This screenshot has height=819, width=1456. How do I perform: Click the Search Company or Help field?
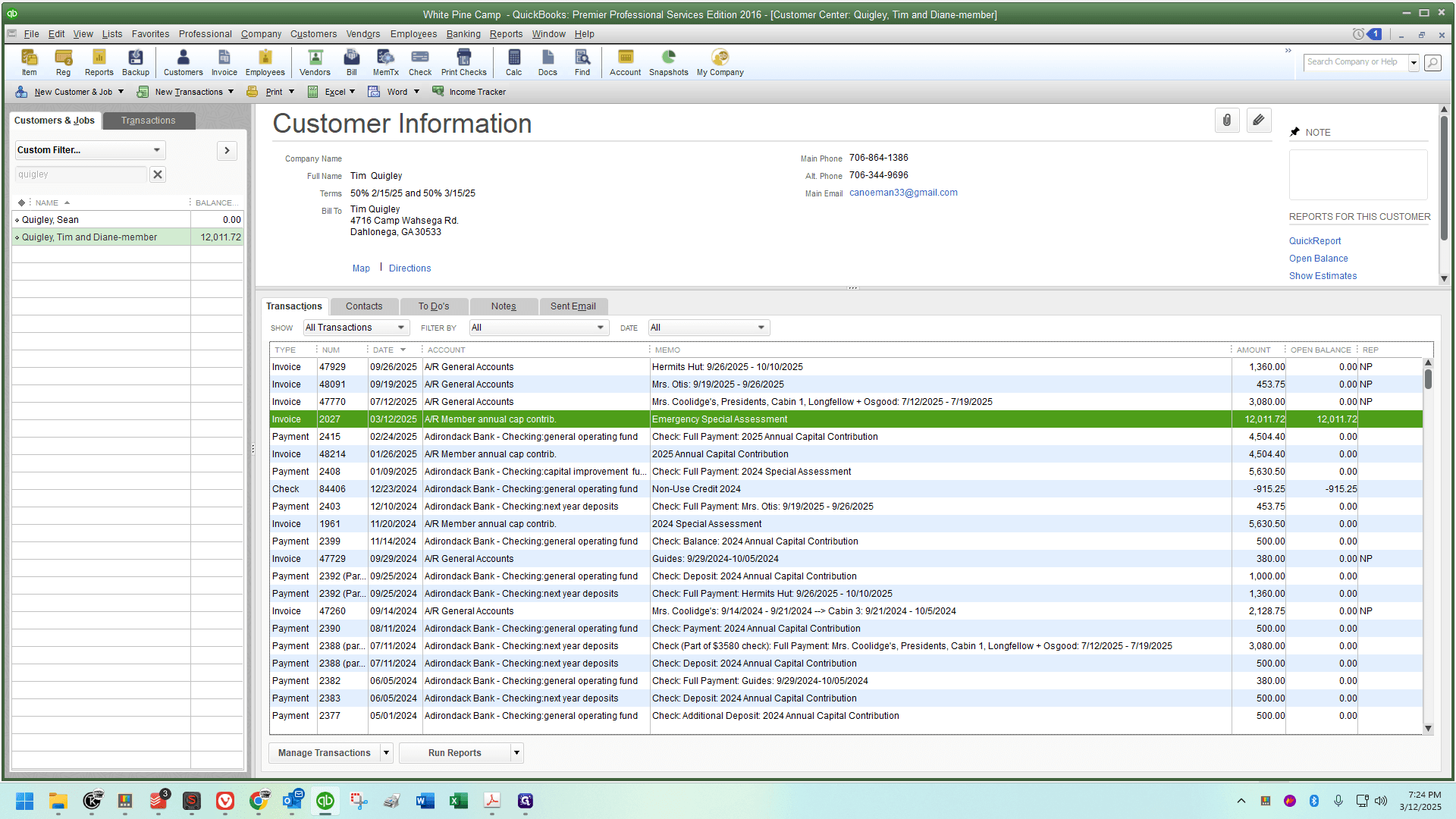(1355, 62)
